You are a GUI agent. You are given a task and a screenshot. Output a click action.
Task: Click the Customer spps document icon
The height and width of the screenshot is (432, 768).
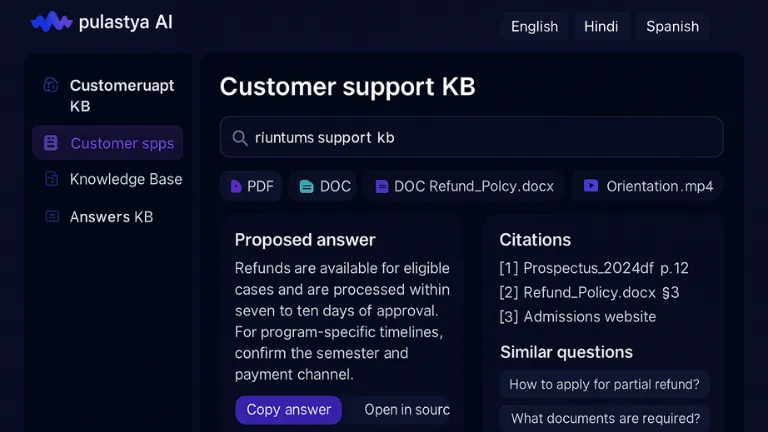[51, 143]
